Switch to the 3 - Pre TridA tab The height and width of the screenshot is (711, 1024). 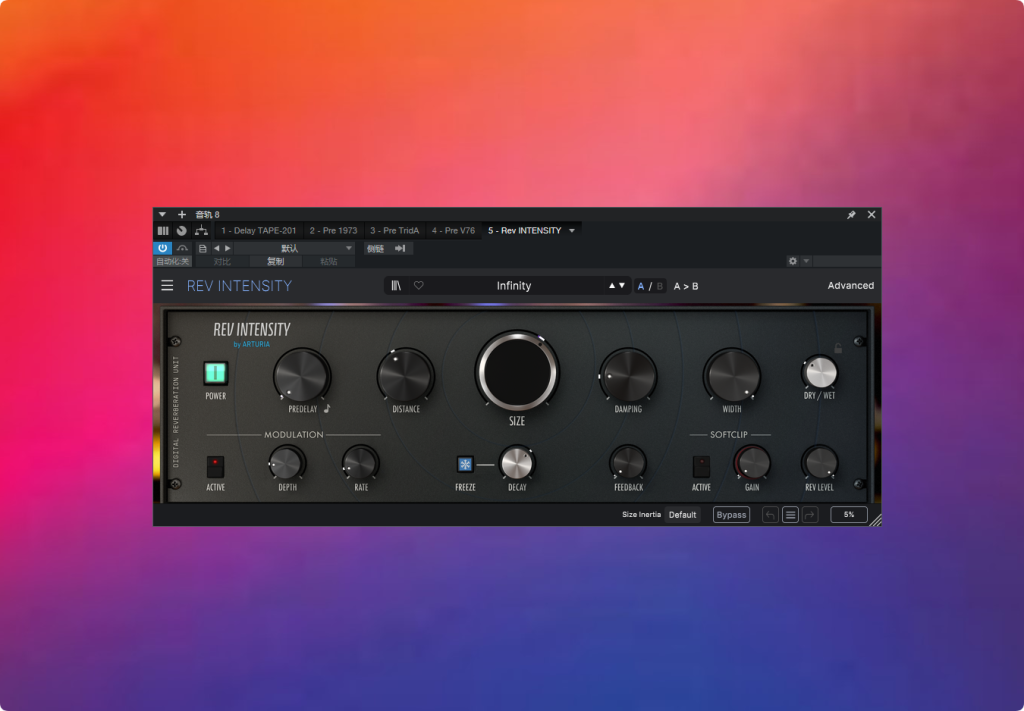click(394, 230)
